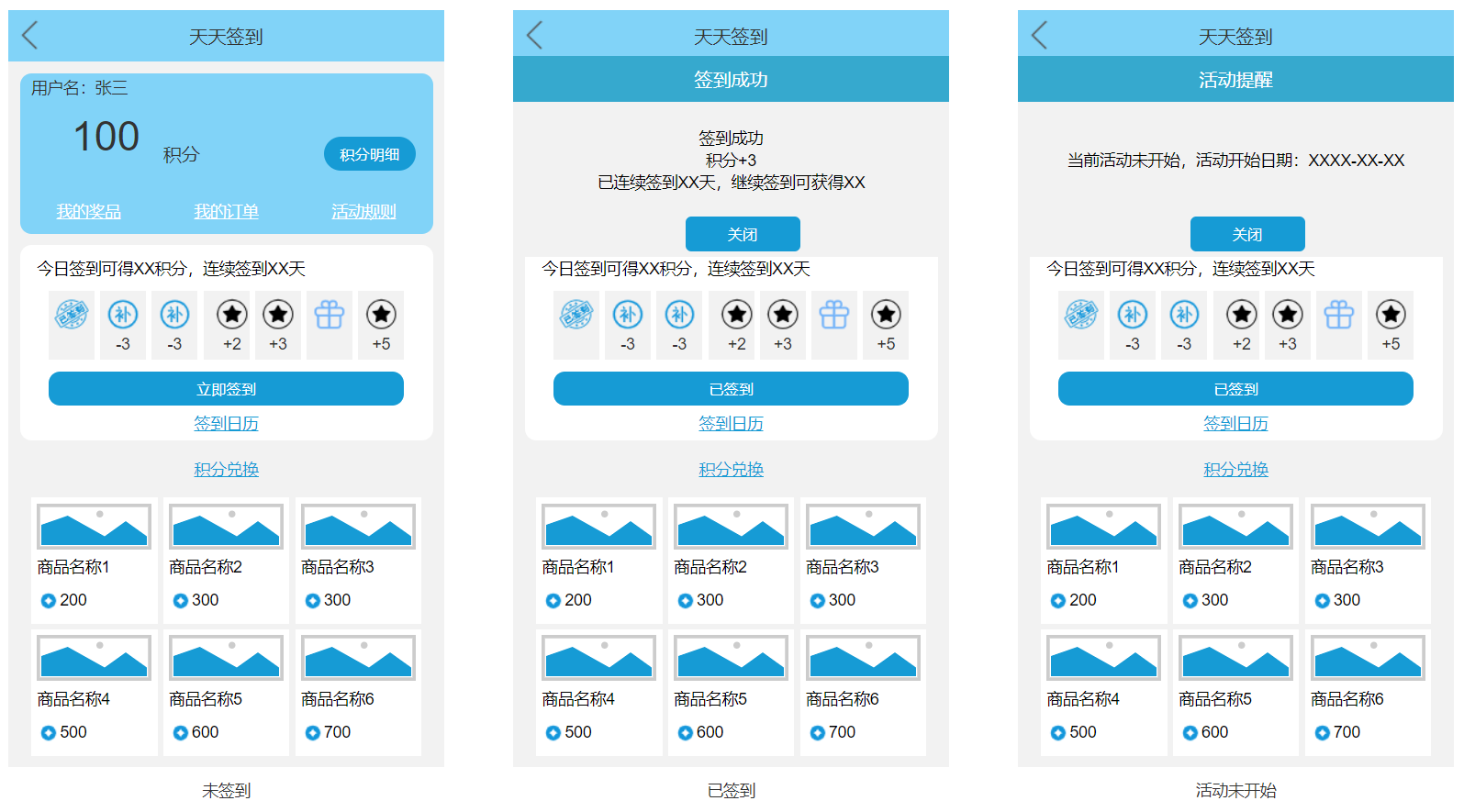Tap gift box icon in 已签到 screen

pyautogui.click(x=834, y=315)
